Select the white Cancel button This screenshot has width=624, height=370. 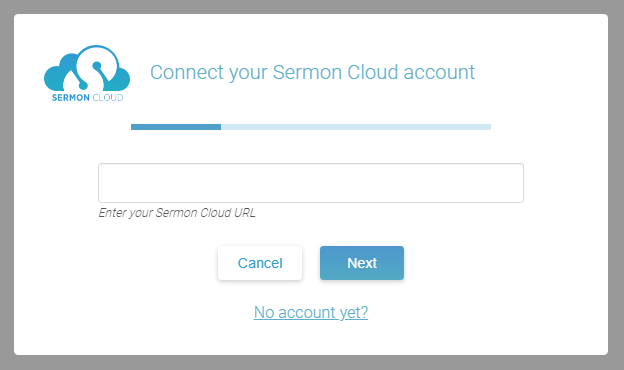click(260, 263)
